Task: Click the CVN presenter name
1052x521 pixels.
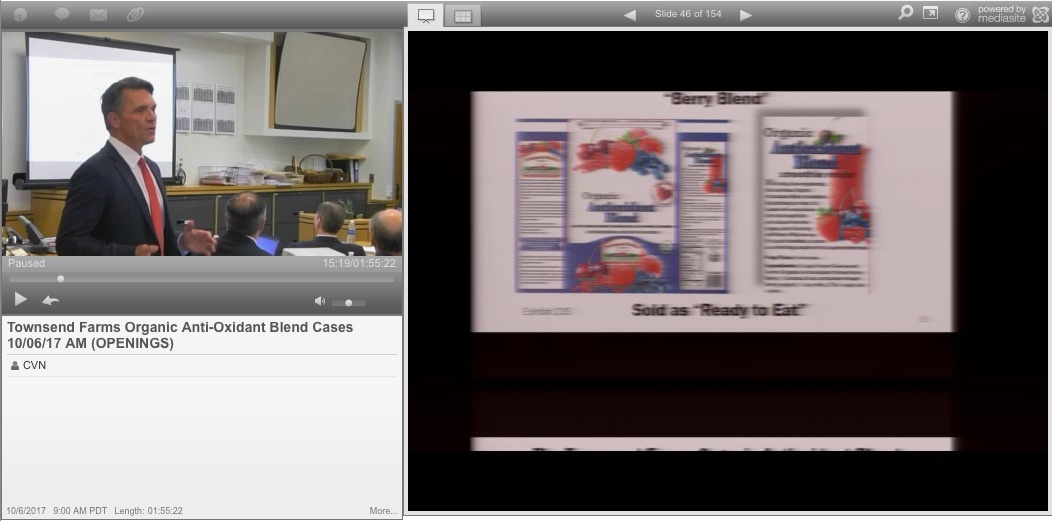Action: click(34, 365)
